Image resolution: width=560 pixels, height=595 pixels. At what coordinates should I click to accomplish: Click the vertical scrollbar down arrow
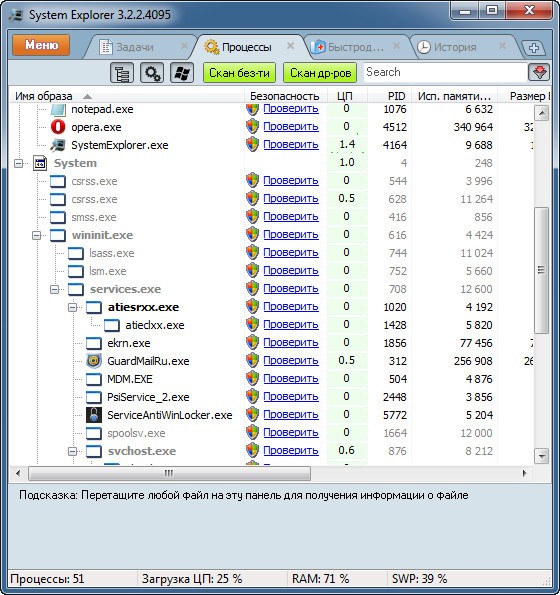542,455
